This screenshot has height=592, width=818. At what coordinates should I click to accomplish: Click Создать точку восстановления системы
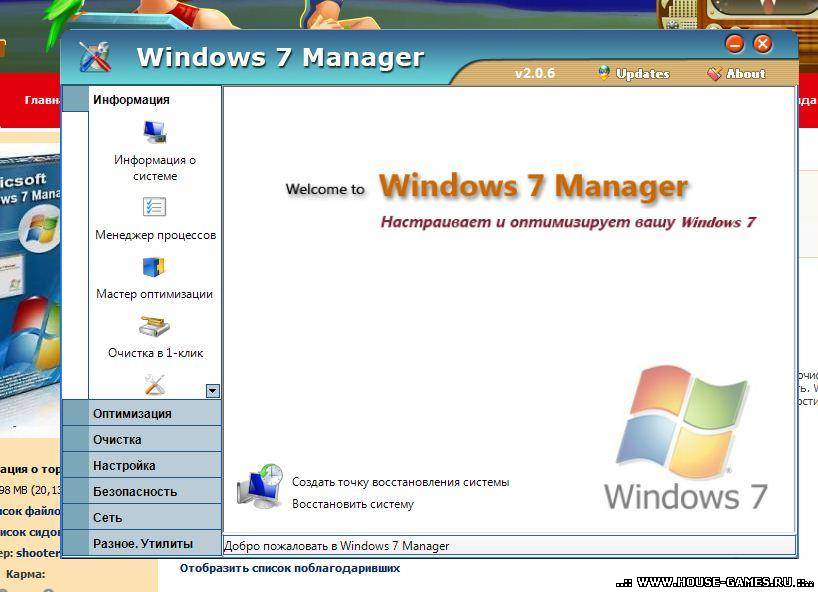400,482
